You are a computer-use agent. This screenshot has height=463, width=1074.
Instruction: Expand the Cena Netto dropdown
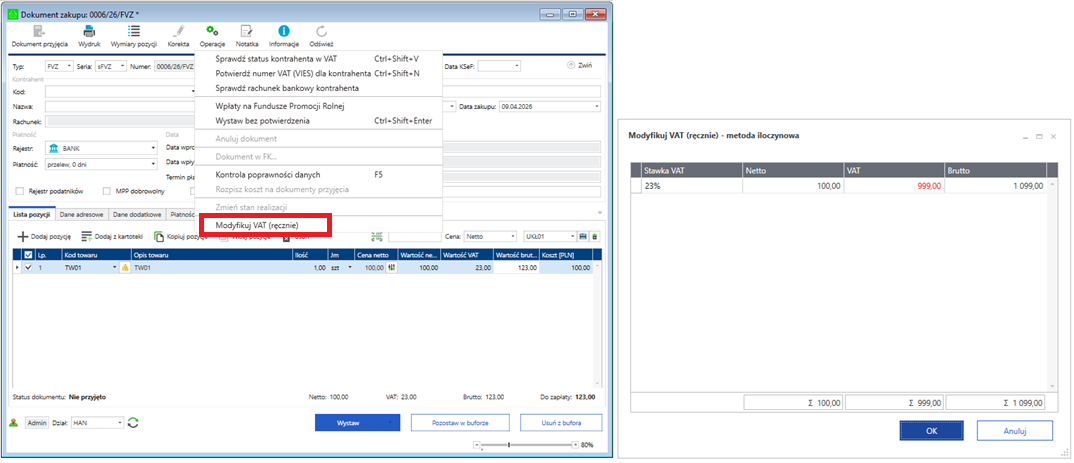pos(512,237)
